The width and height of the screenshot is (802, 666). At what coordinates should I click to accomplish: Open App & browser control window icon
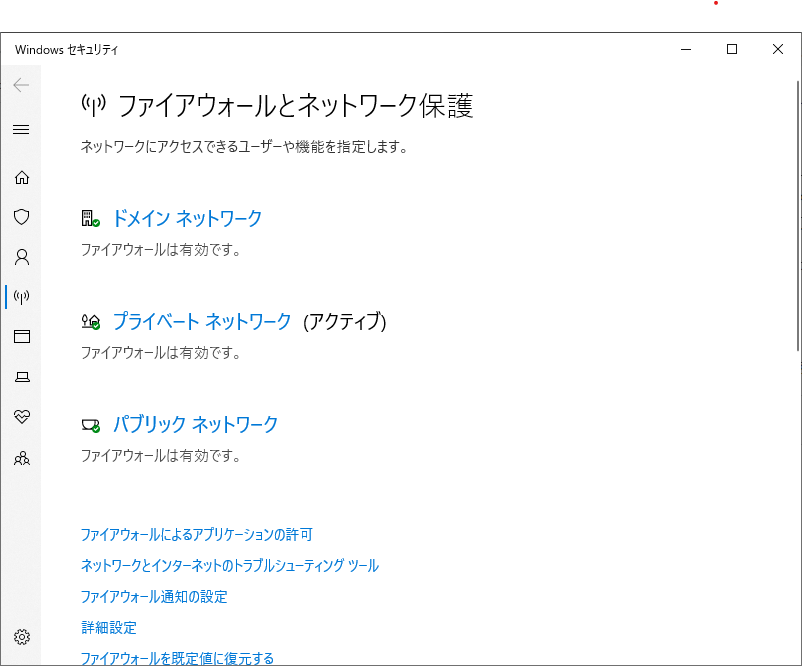pyautogui.click(x=21, y=337)
